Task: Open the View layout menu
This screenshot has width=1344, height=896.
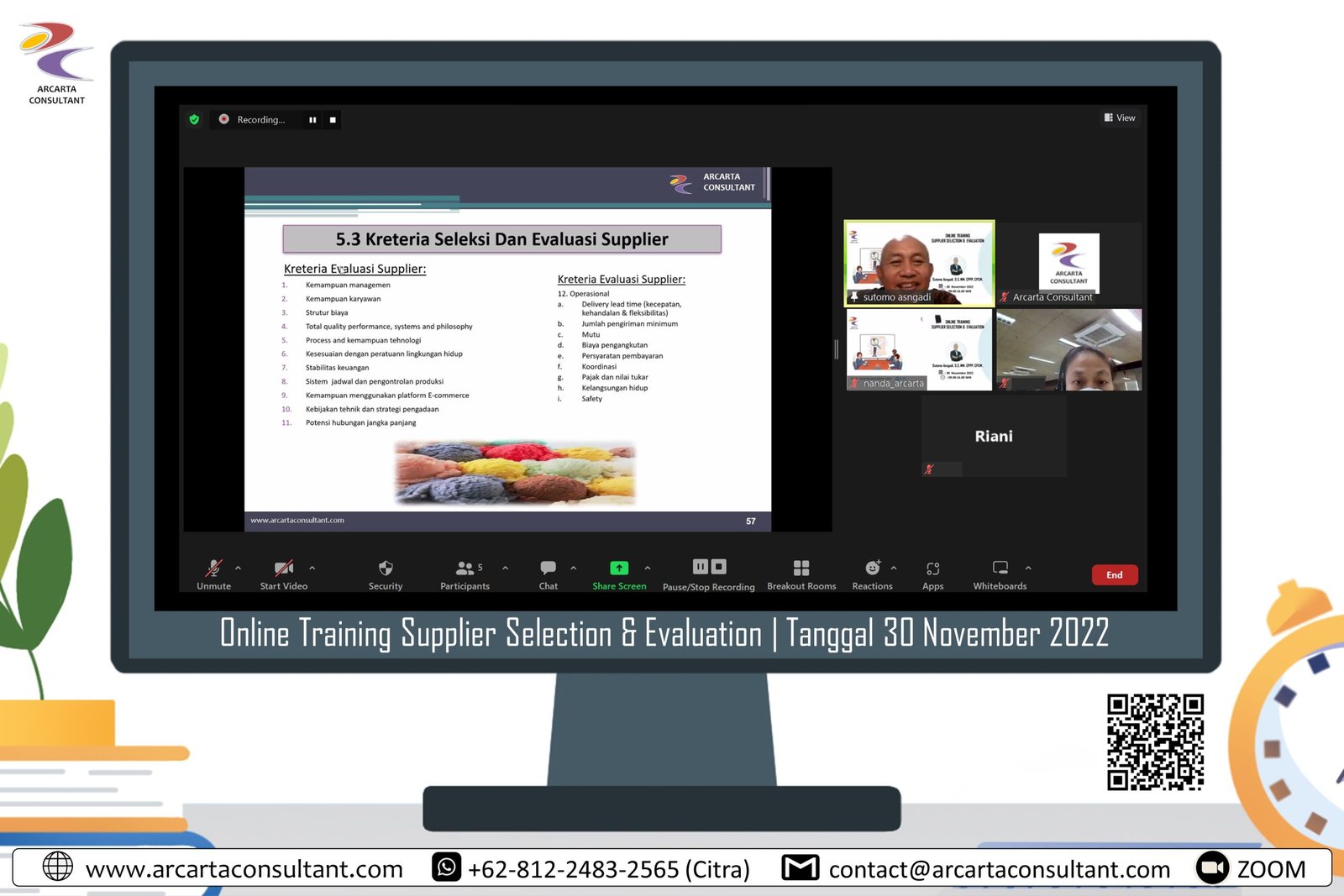Action: coord(1120,118)
